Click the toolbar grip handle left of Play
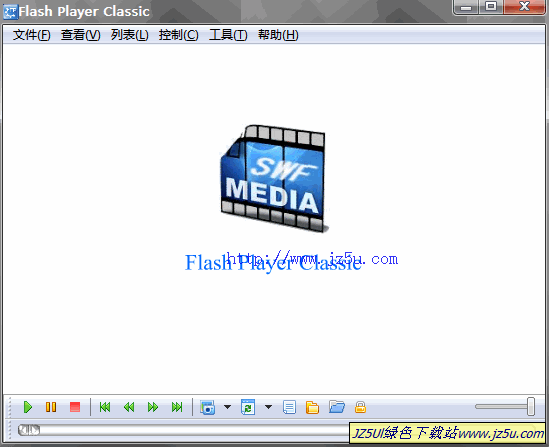 tap(10, 407)
